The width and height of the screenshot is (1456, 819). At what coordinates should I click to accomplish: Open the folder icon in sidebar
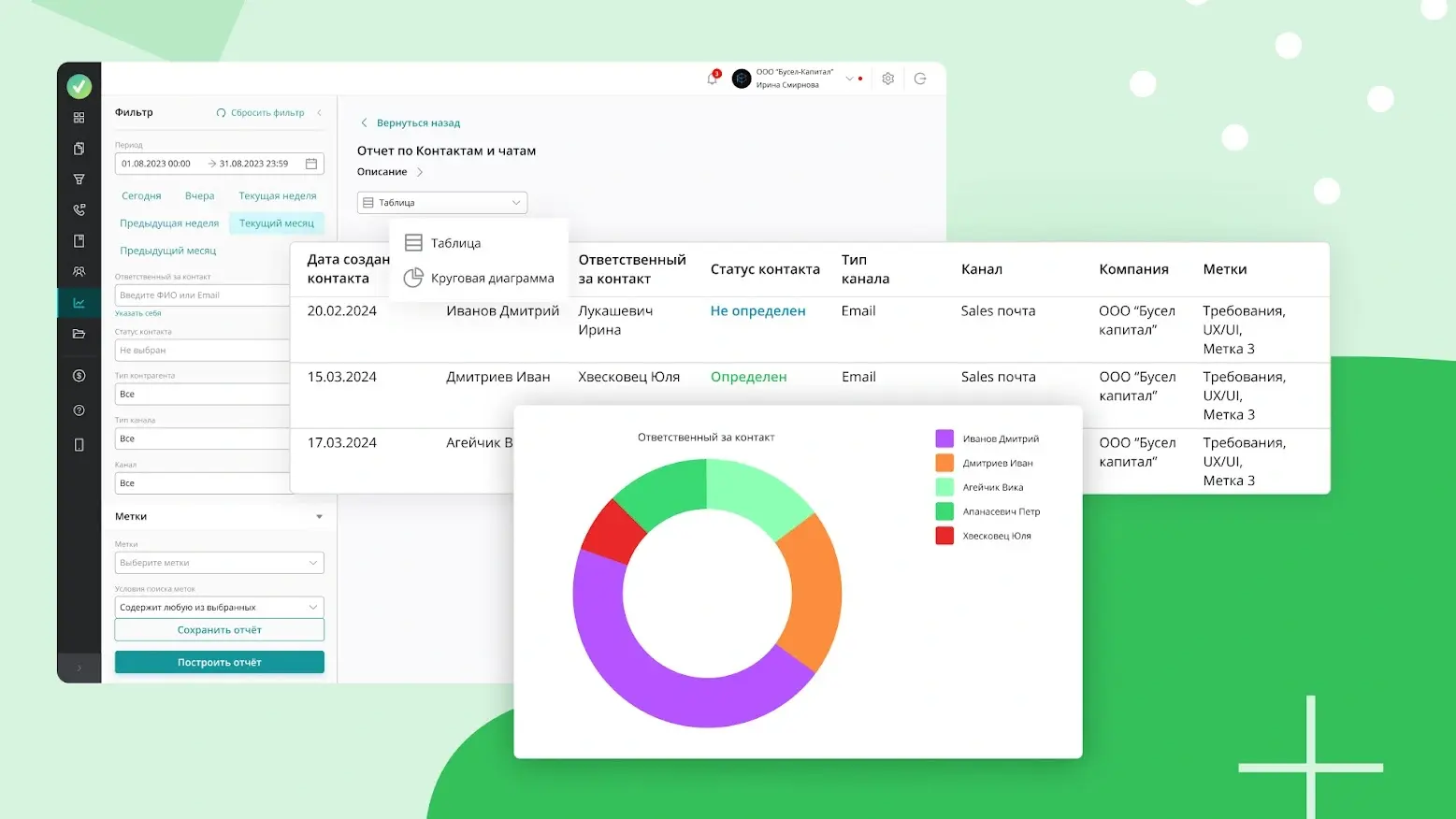pyautogui.click(x=79, y=334)
